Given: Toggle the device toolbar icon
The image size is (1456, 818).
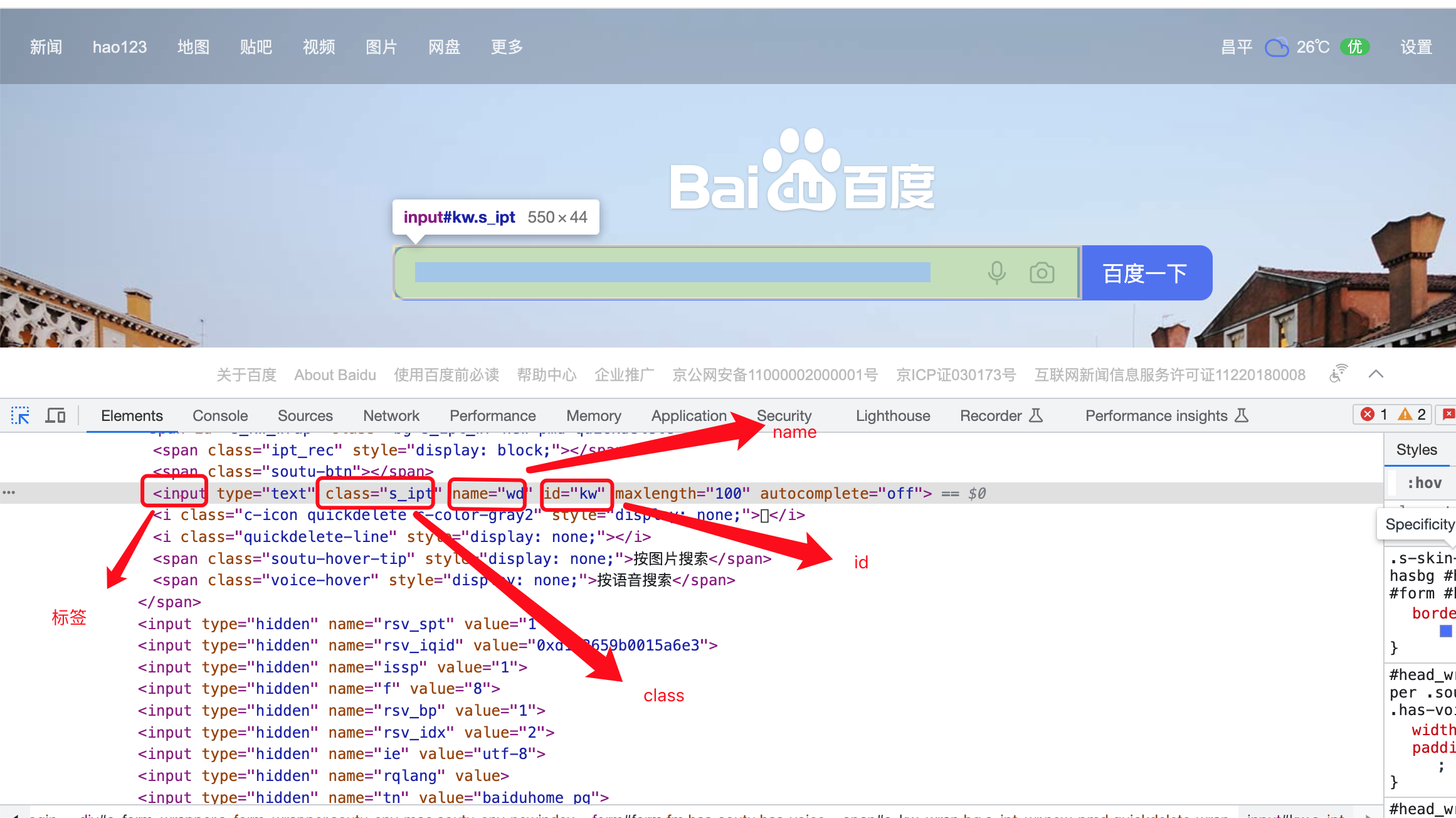Looking at the screenshot, I should pos(55,415).
